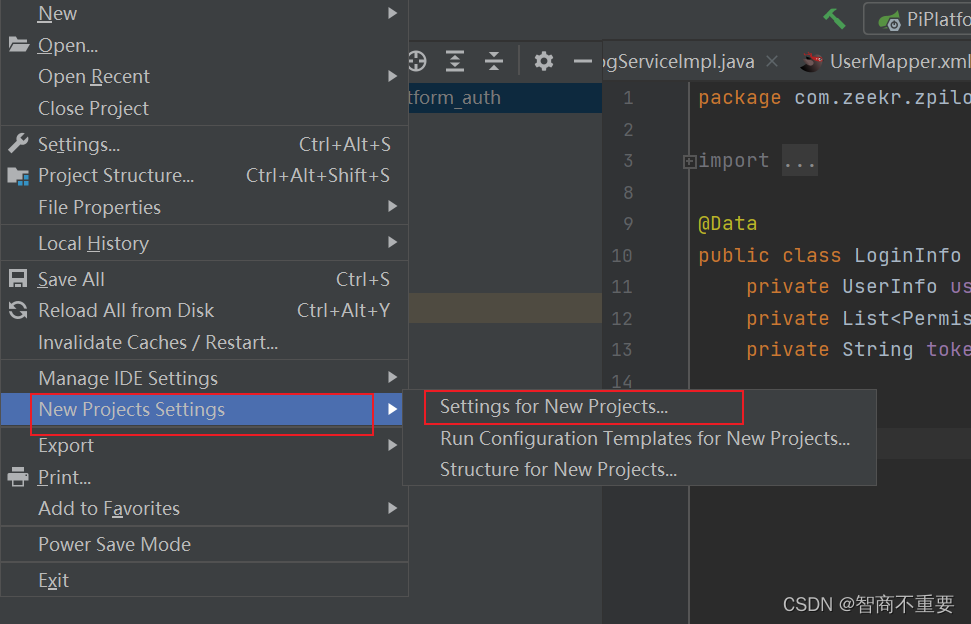Switch to the UserMapper.xml tab
Screen dimensions: 971x624
pos(886,61)
